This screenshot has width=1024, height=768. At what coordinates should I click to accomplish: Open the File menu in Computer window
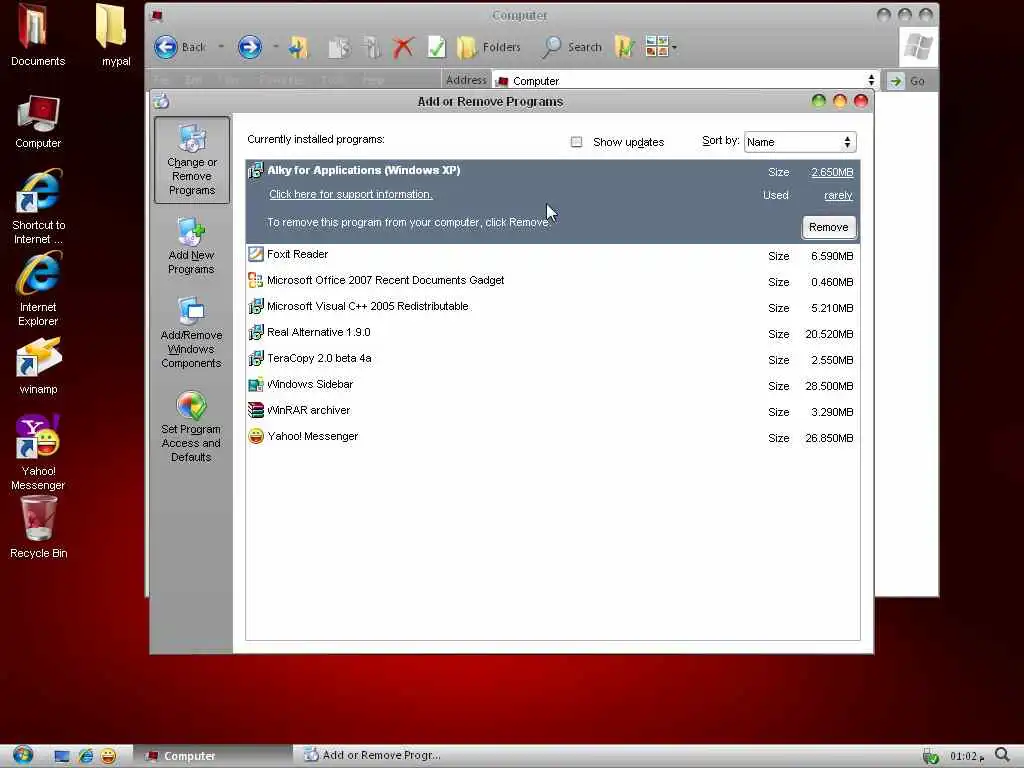pyautogui.click(x=161, y=80)
